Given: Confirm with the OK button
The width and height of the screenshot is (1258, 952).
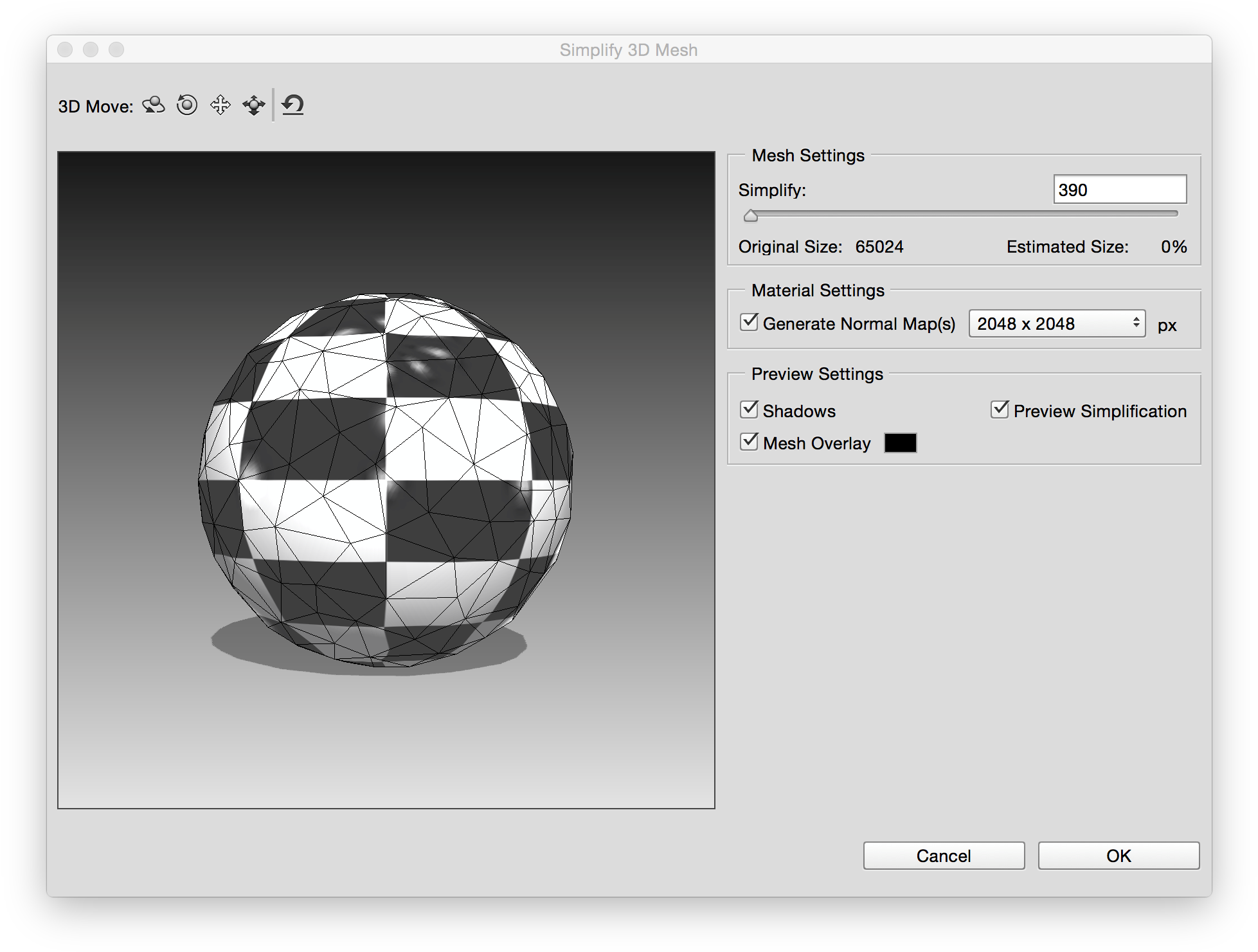Looking at the screenshot, I should 1119,856.
